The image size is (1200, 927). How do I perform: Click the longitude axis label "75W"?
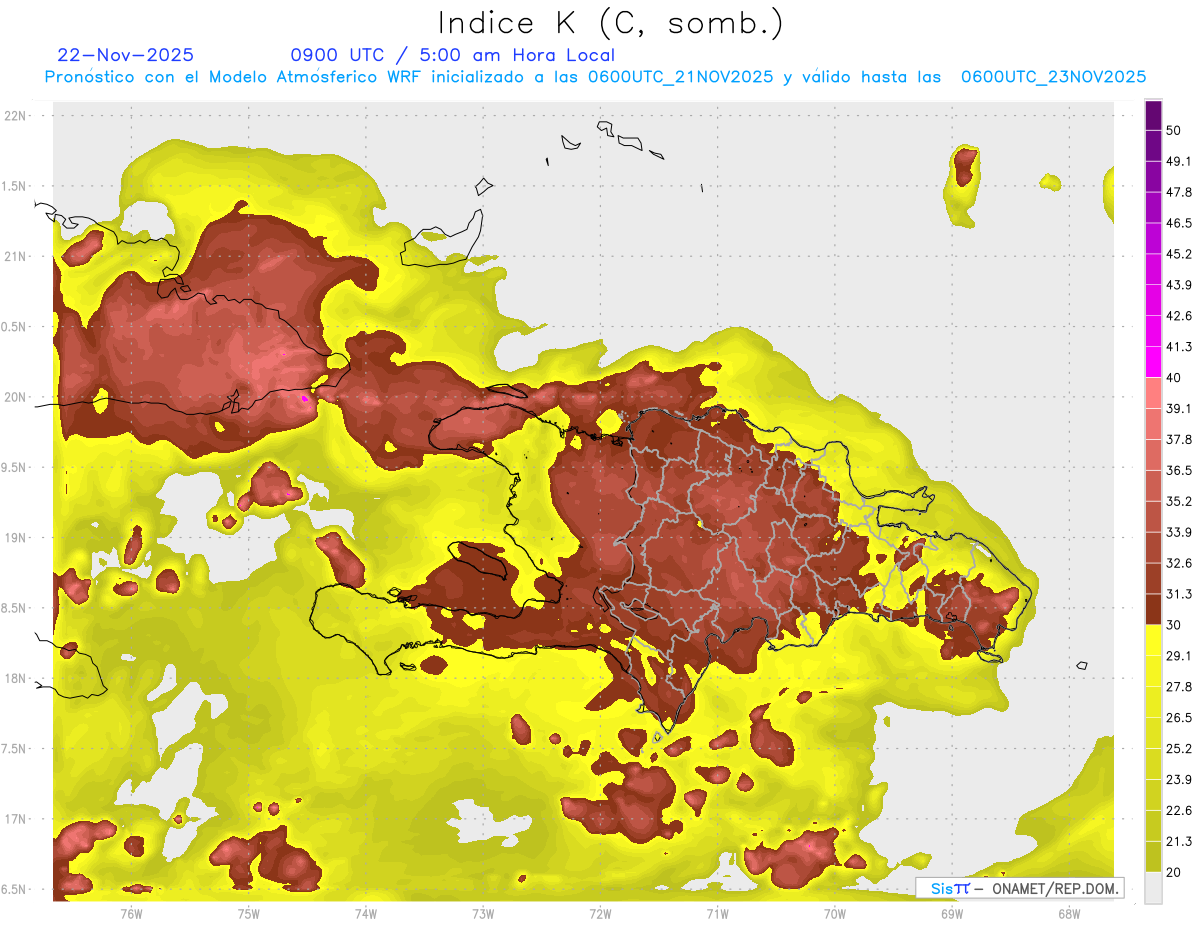coord(249,914)
